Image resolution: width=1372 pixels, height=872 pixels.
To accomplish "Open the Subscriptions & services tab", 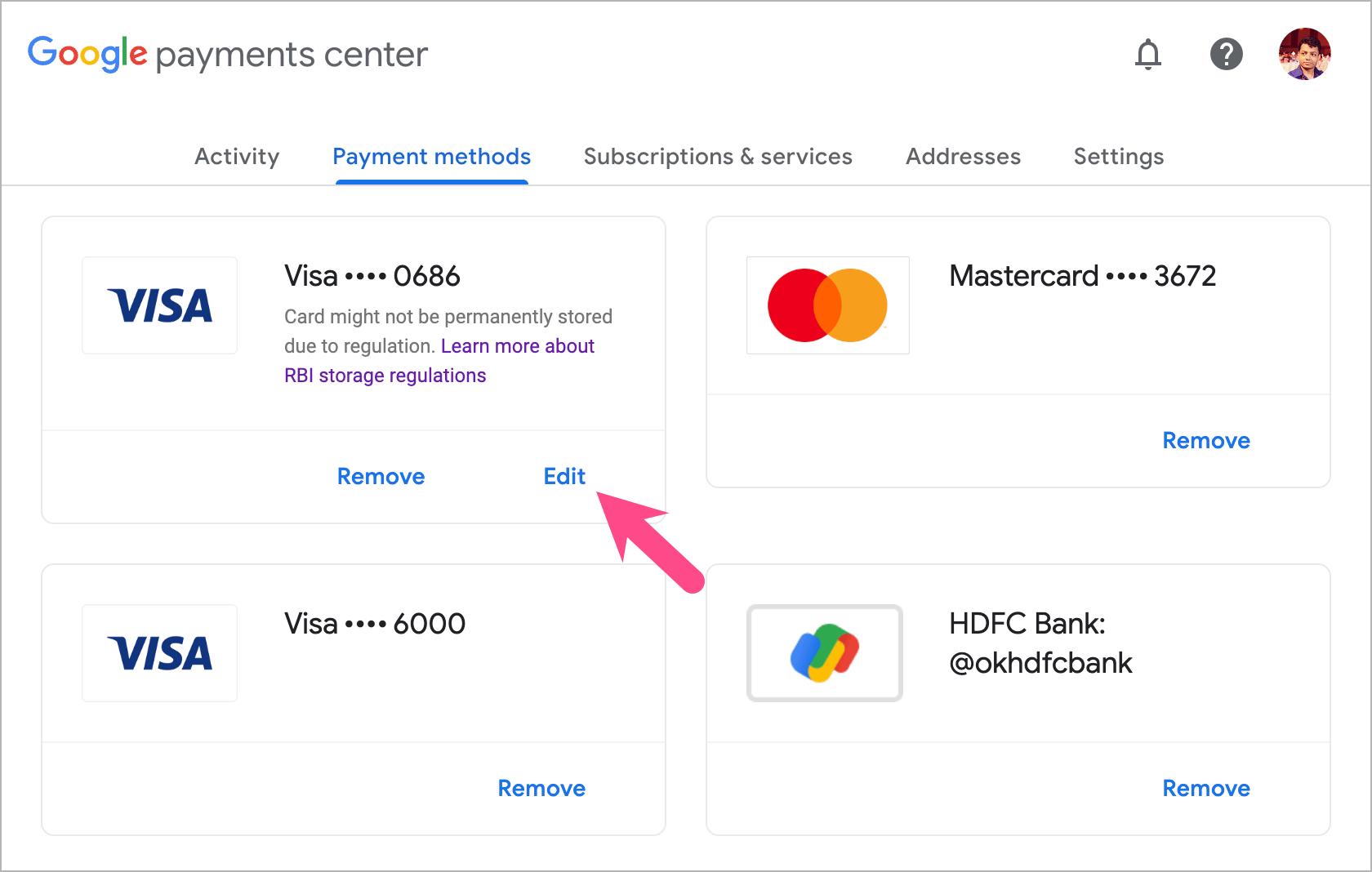I will [718, 156].
